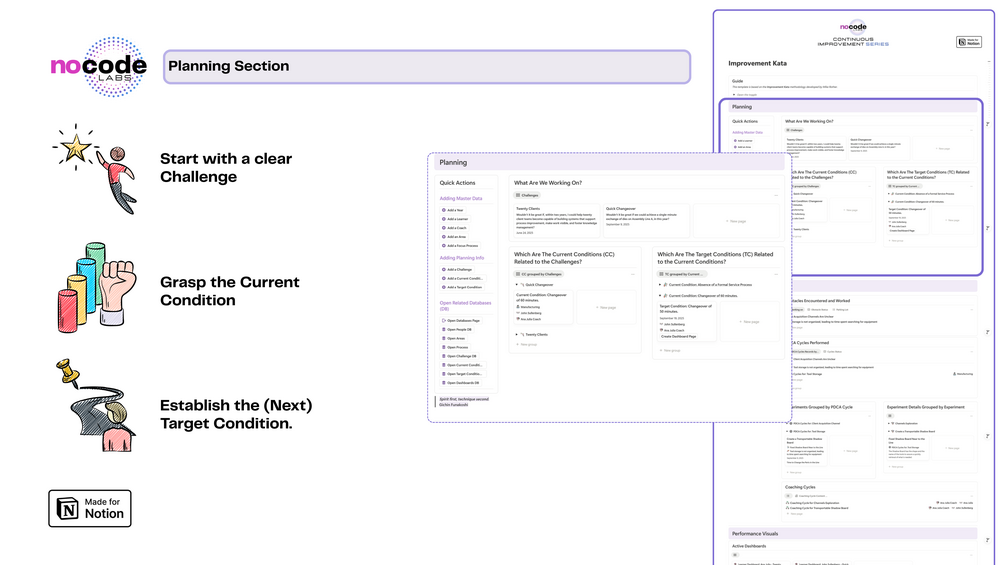1005x565 pixels.
Task: Click Ana Julia Coach in the enlarged Target Condition card
Action: click(672, 331)
